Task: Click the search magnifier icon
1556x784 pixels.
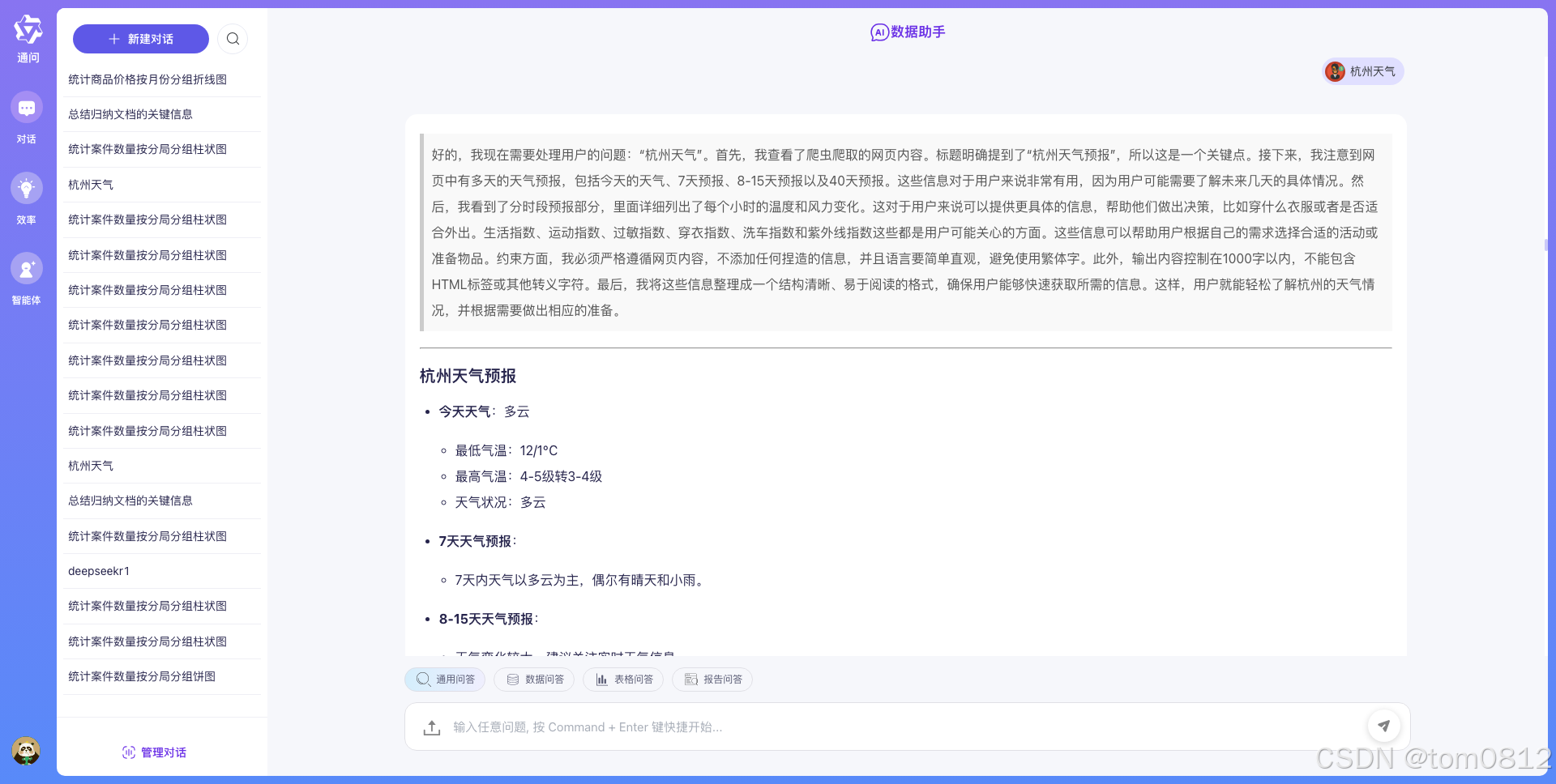Action: pyautogui.click(x=233, y=38)
